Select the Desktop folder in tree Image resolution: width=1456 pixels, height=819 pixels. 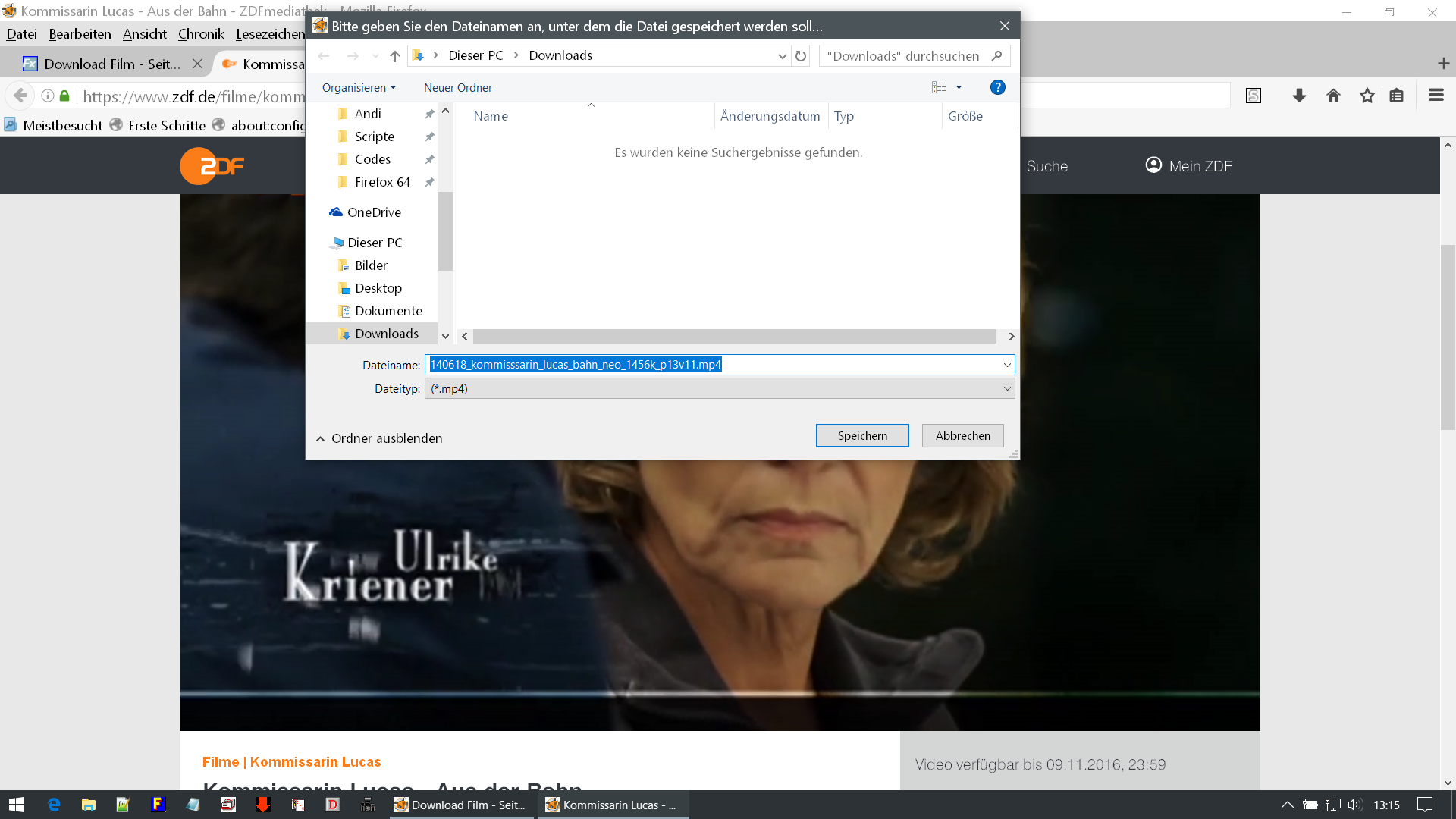[x=378, y=288]
